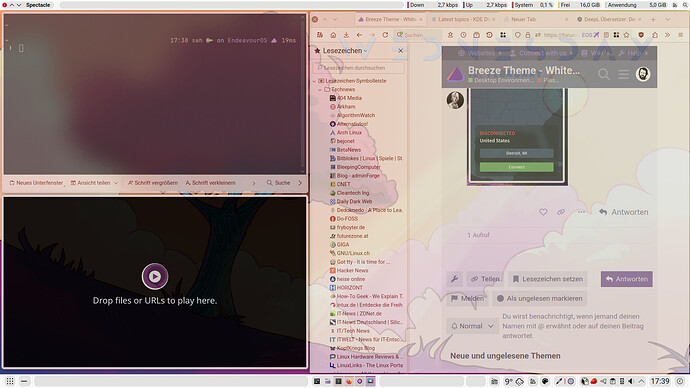This screenshot has width=690, height=388.
Task: Click the Lesezeichen setzen button
Action: [548, 279]
